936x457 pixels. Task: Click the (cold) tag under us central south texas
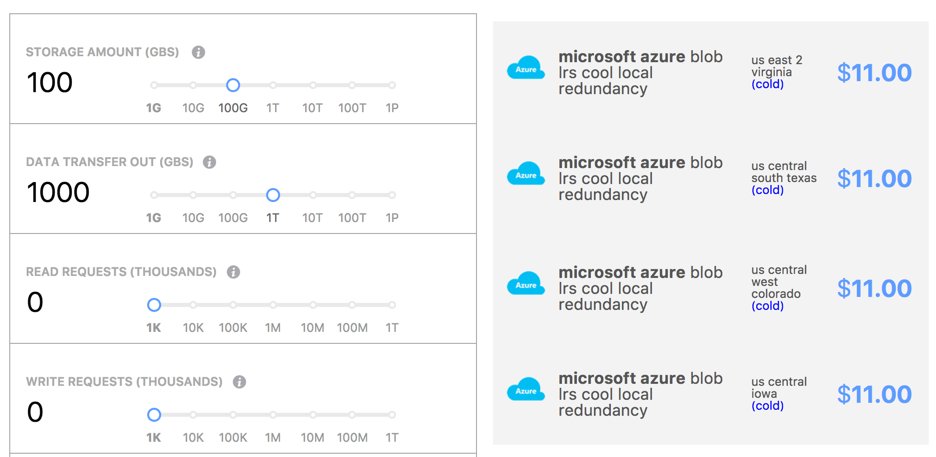[768, 190]
